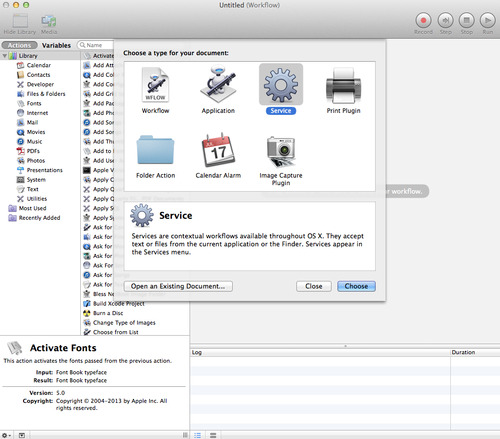
Task: Show the log list view button
Action: click(x=198, y=435)
